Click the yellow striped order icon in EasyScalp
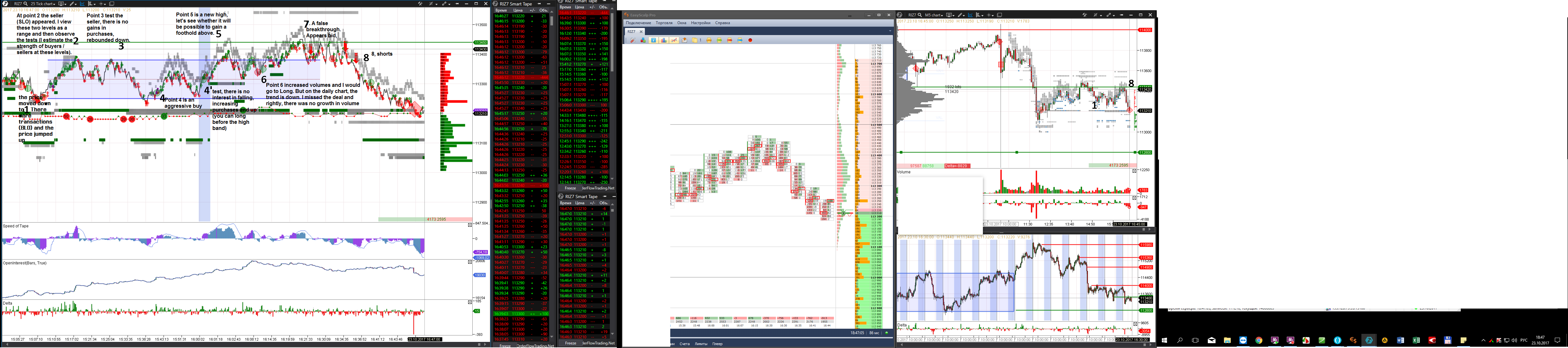This screenshot has width=1568, height=348. coord(709,40)
